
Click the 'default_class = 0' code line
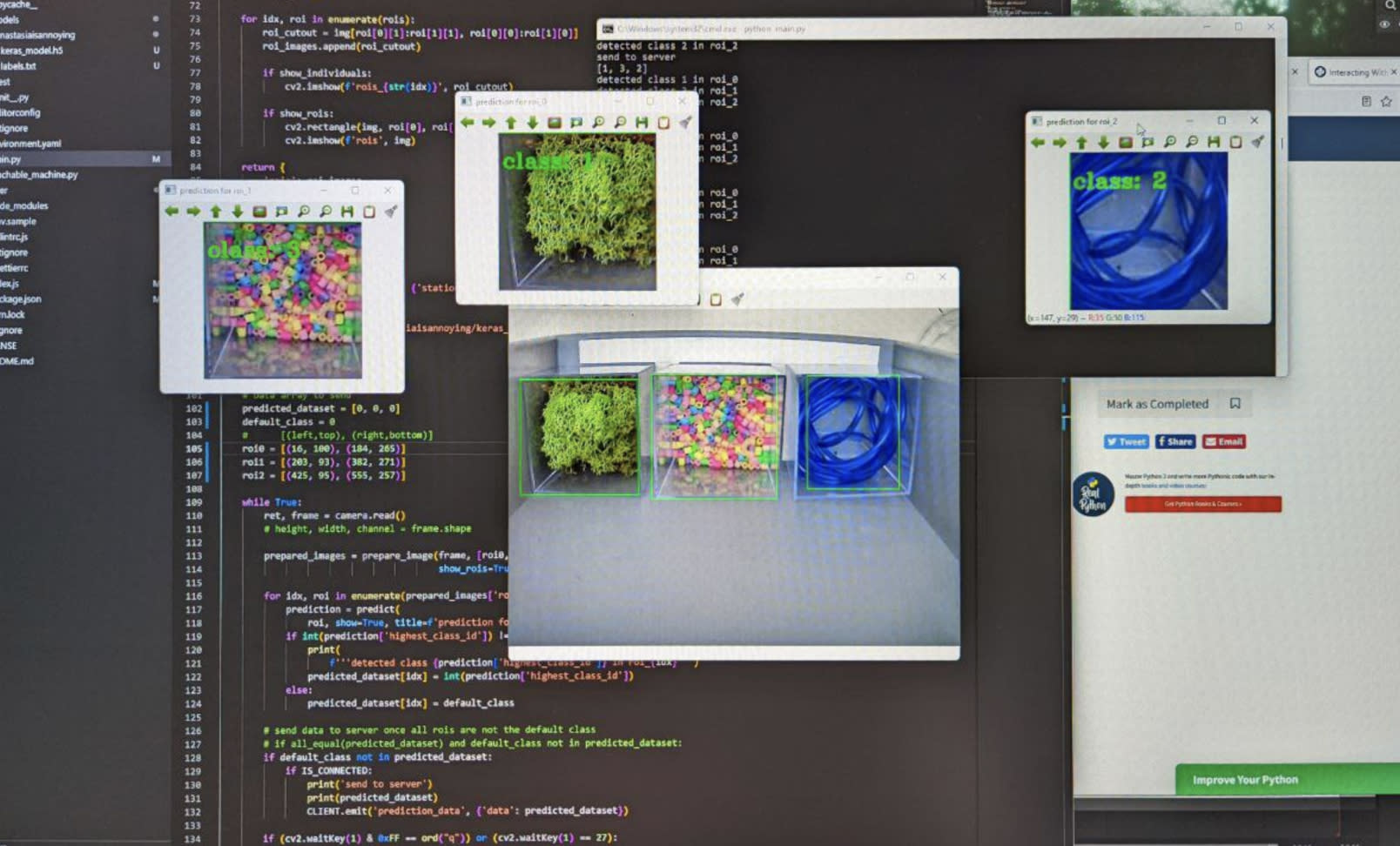click(x=288, y=422)
